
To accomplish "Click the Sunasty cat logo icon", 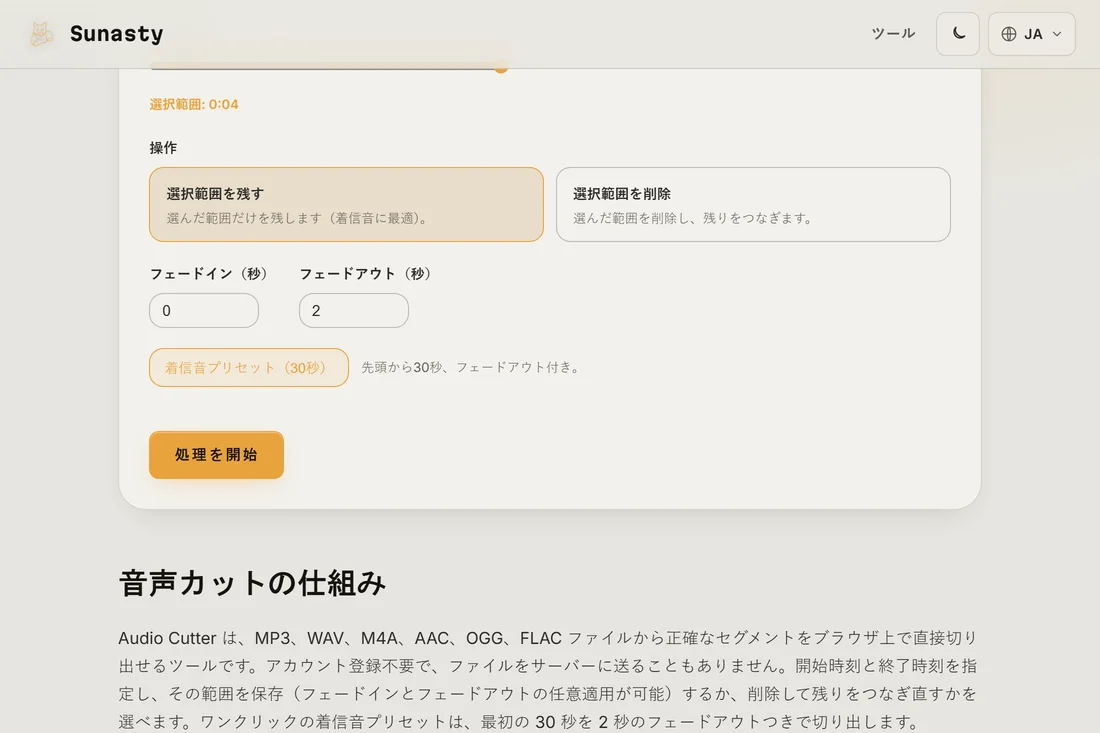I will tap(41, 34).
